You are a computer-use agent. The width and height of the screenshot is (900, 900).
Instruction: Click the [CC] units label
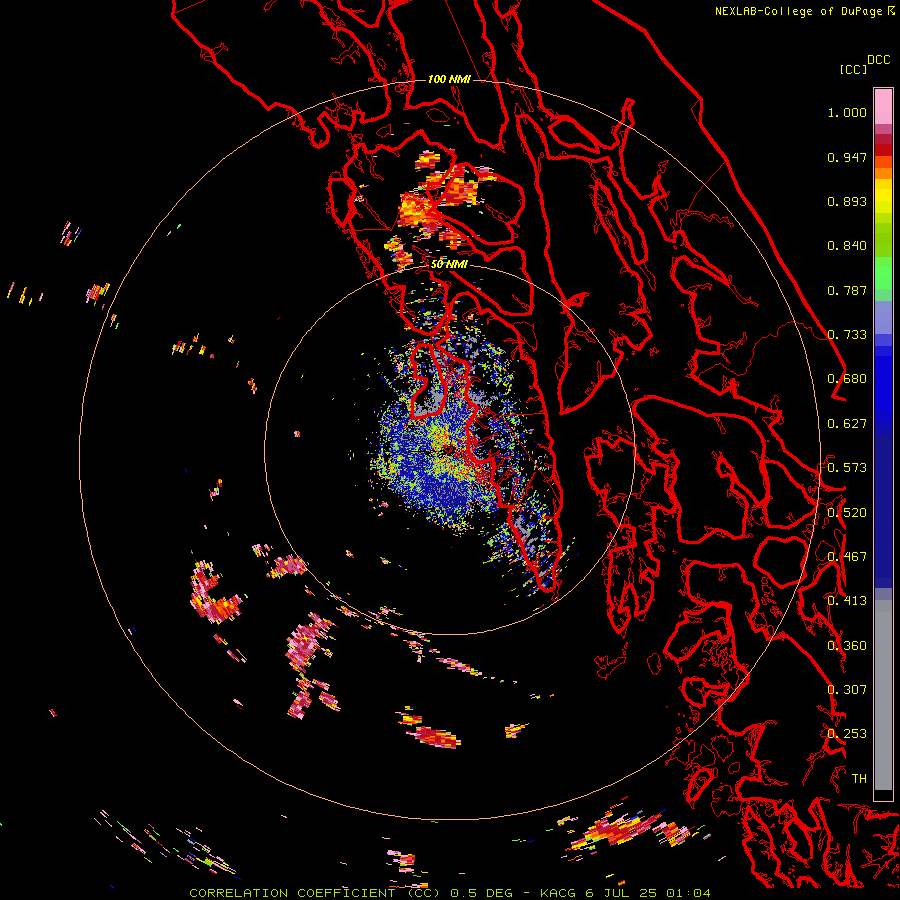click(x=853, y=69)
